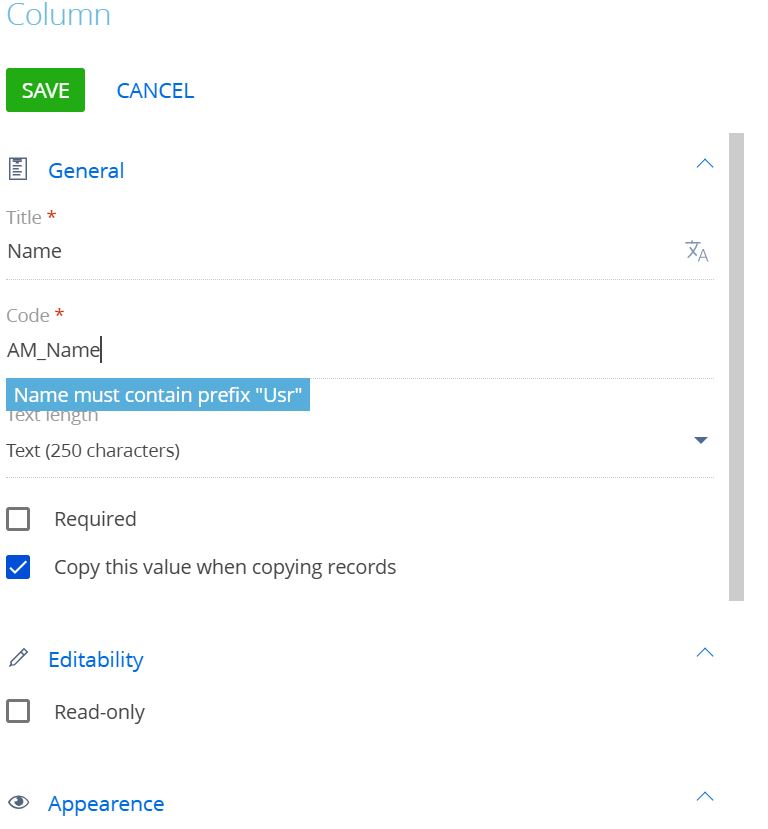The height and width of the screenshot is (829, 768).
Task: Click the translation icon in Title field
Action: point(696,251)
